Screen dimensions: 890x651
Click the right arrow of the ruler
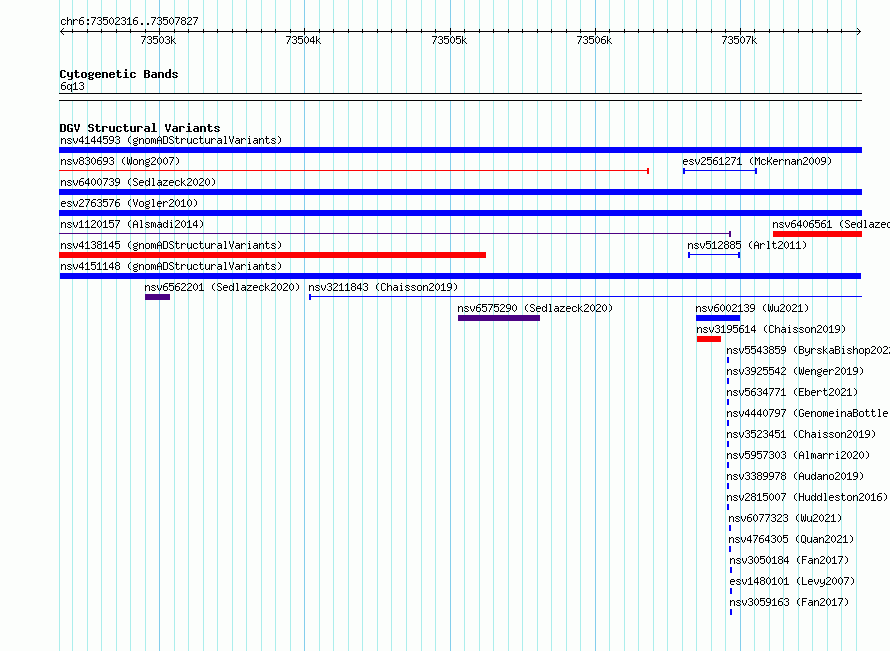859,31
